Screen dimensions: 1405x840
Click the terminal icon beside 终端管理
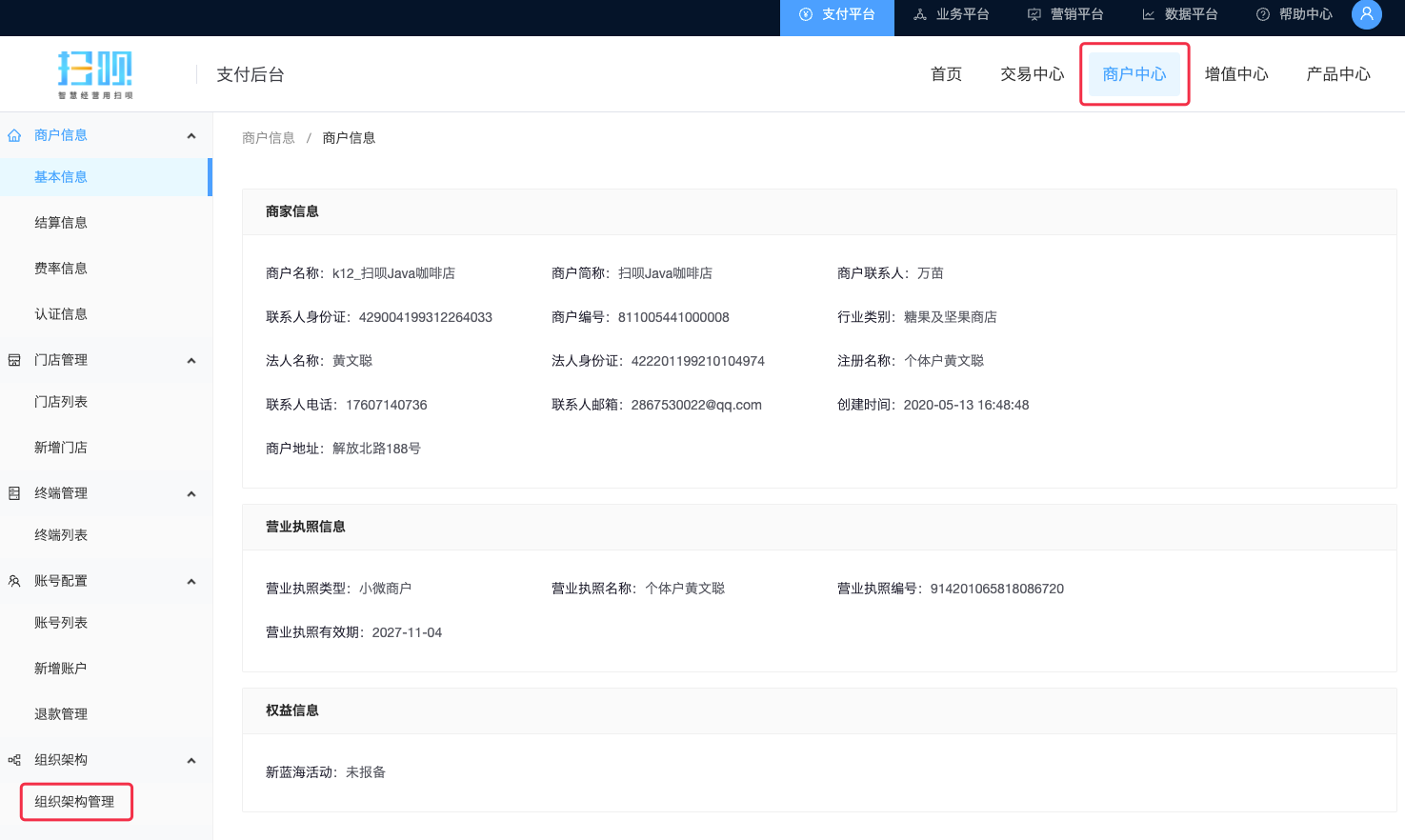pos(14,493)
